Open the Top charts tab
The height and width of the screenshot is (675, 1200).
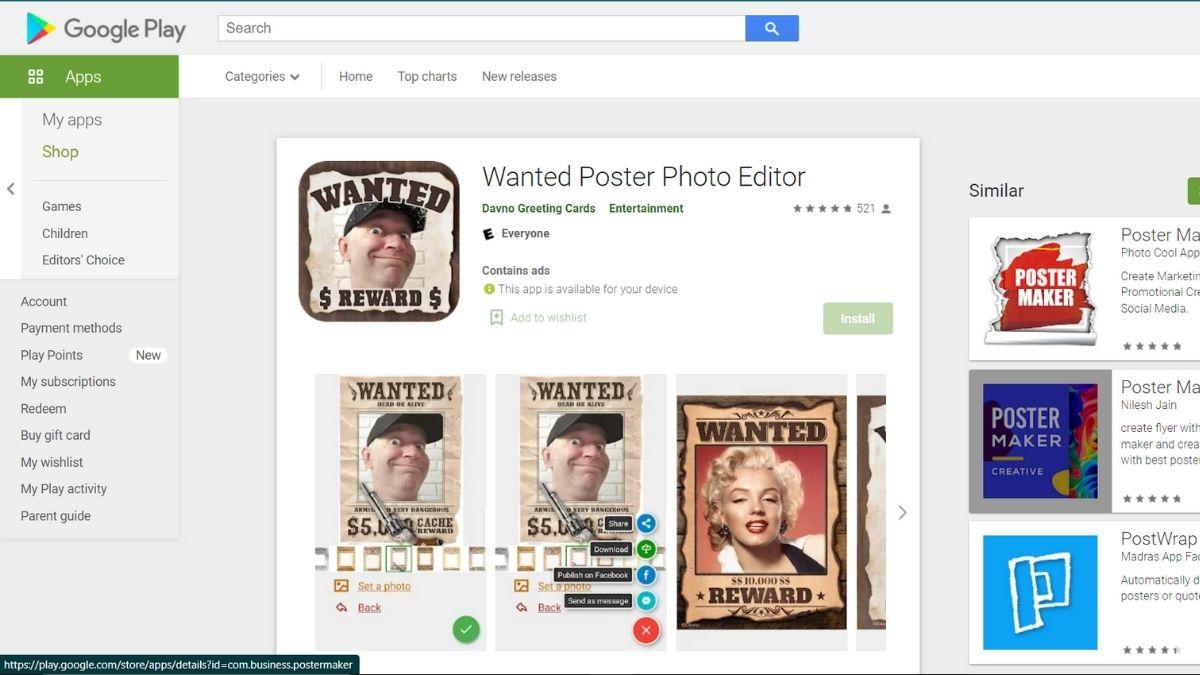427,76
